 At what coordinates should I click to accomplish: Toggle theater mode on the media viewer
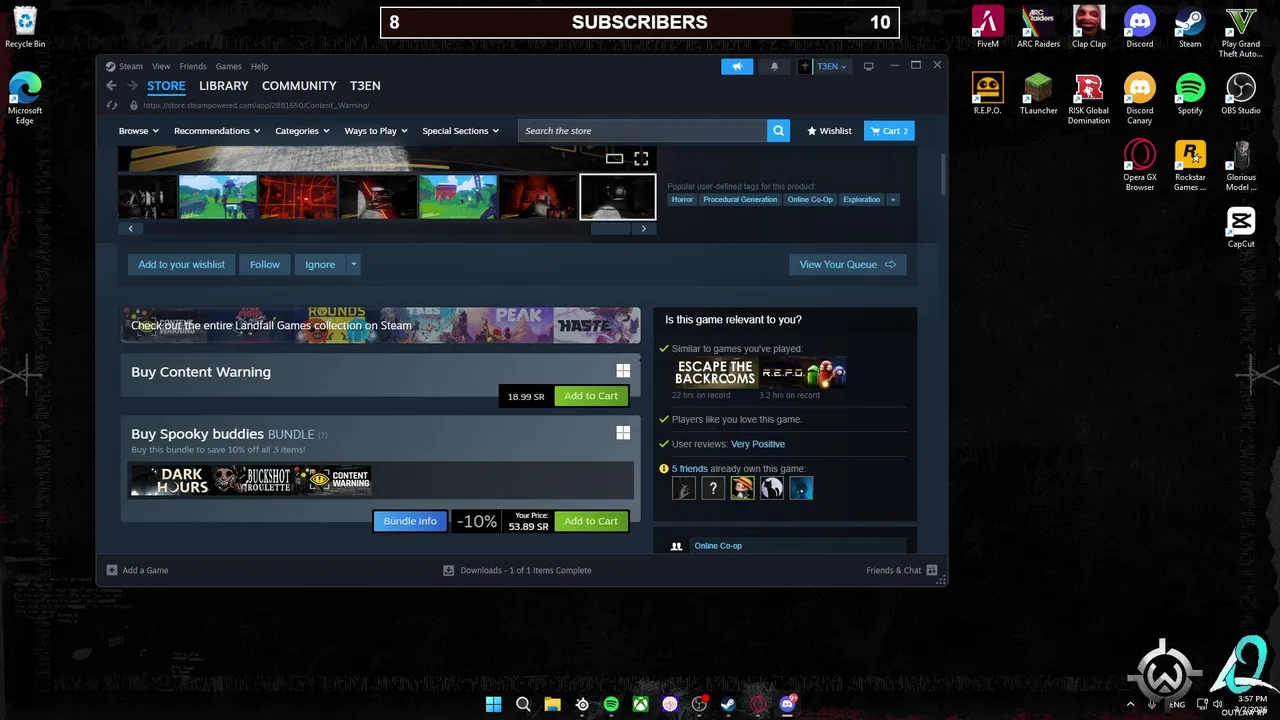point(614,158)
